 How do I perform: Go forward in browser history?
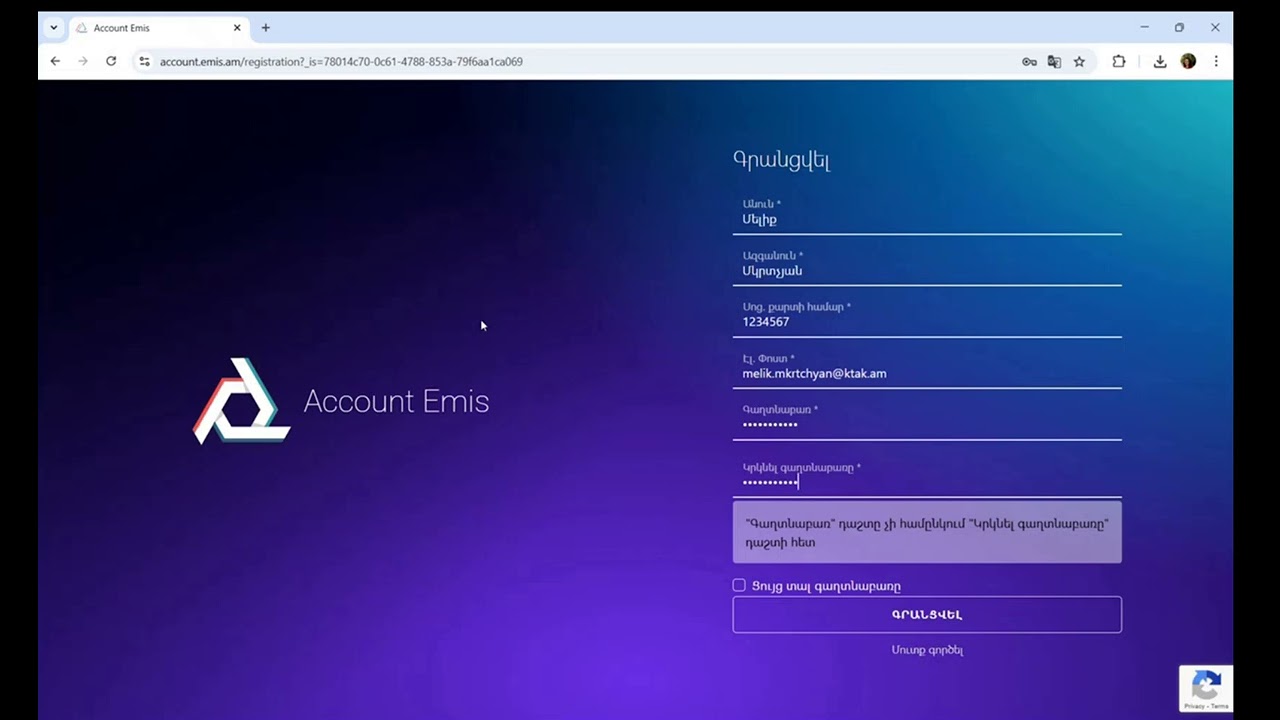(83, 61)
